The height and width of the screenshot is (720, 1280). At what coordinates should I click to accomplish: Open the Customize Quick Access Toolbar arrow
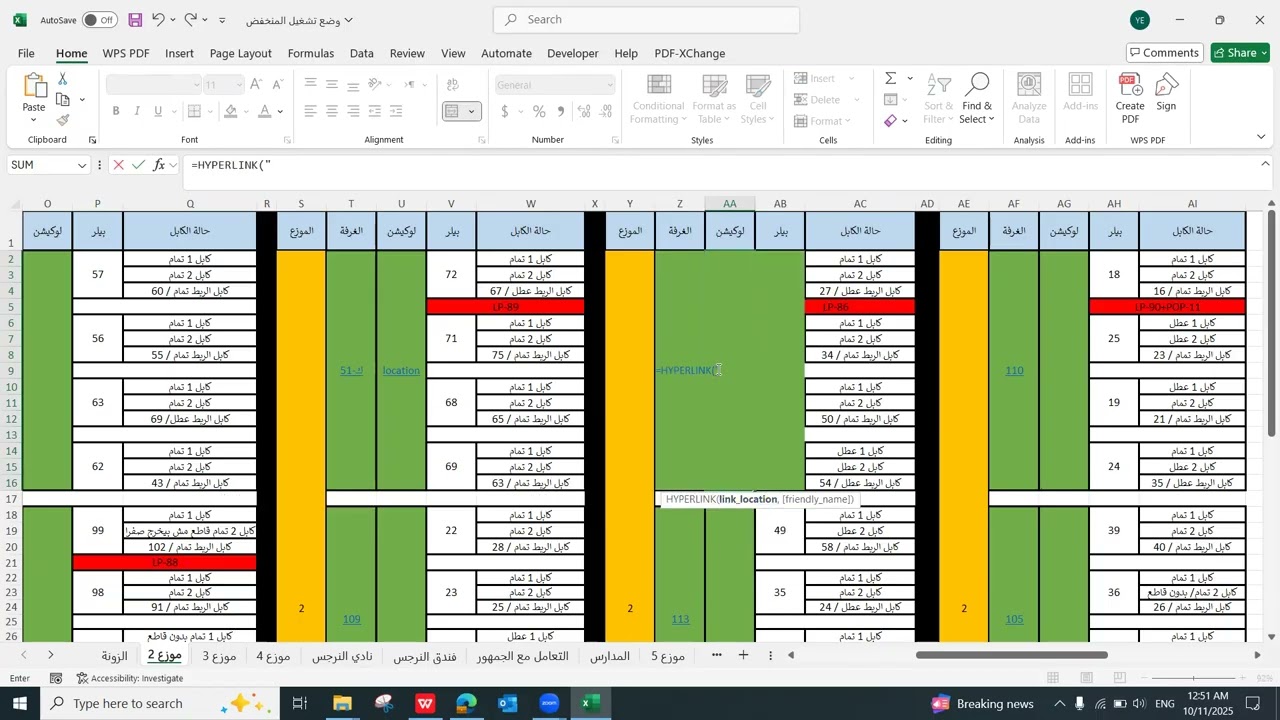(222, 20)
